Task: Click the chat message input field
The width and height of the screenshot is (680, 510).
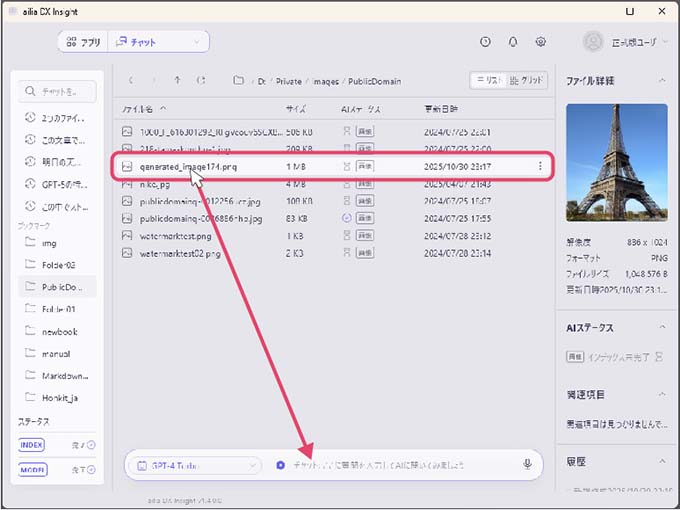Action: [x=400, y=465]
